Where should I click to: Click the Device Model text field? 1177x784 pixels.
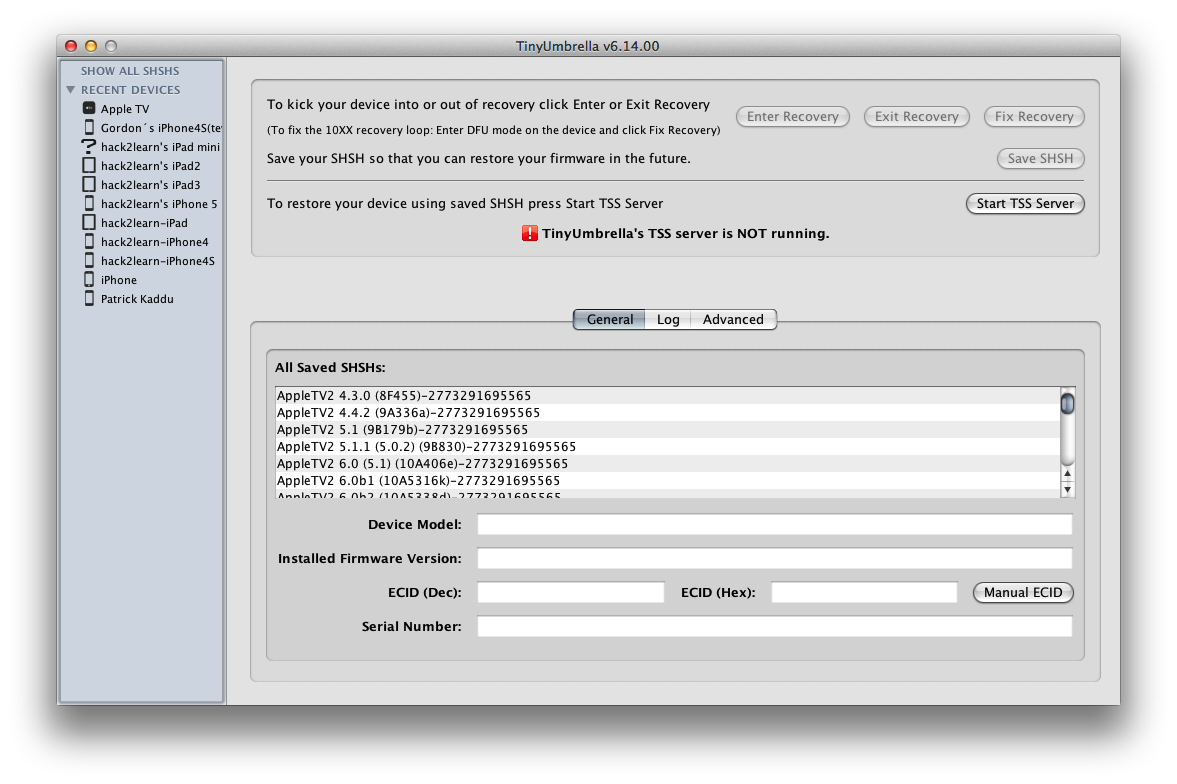coord(774,525)
